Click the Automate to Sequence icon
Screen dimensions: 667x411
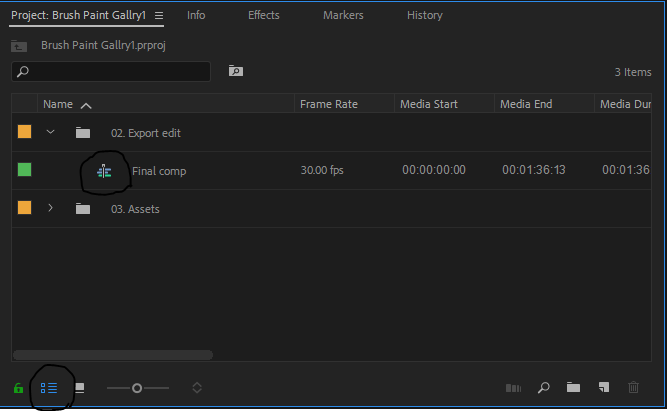513,388
